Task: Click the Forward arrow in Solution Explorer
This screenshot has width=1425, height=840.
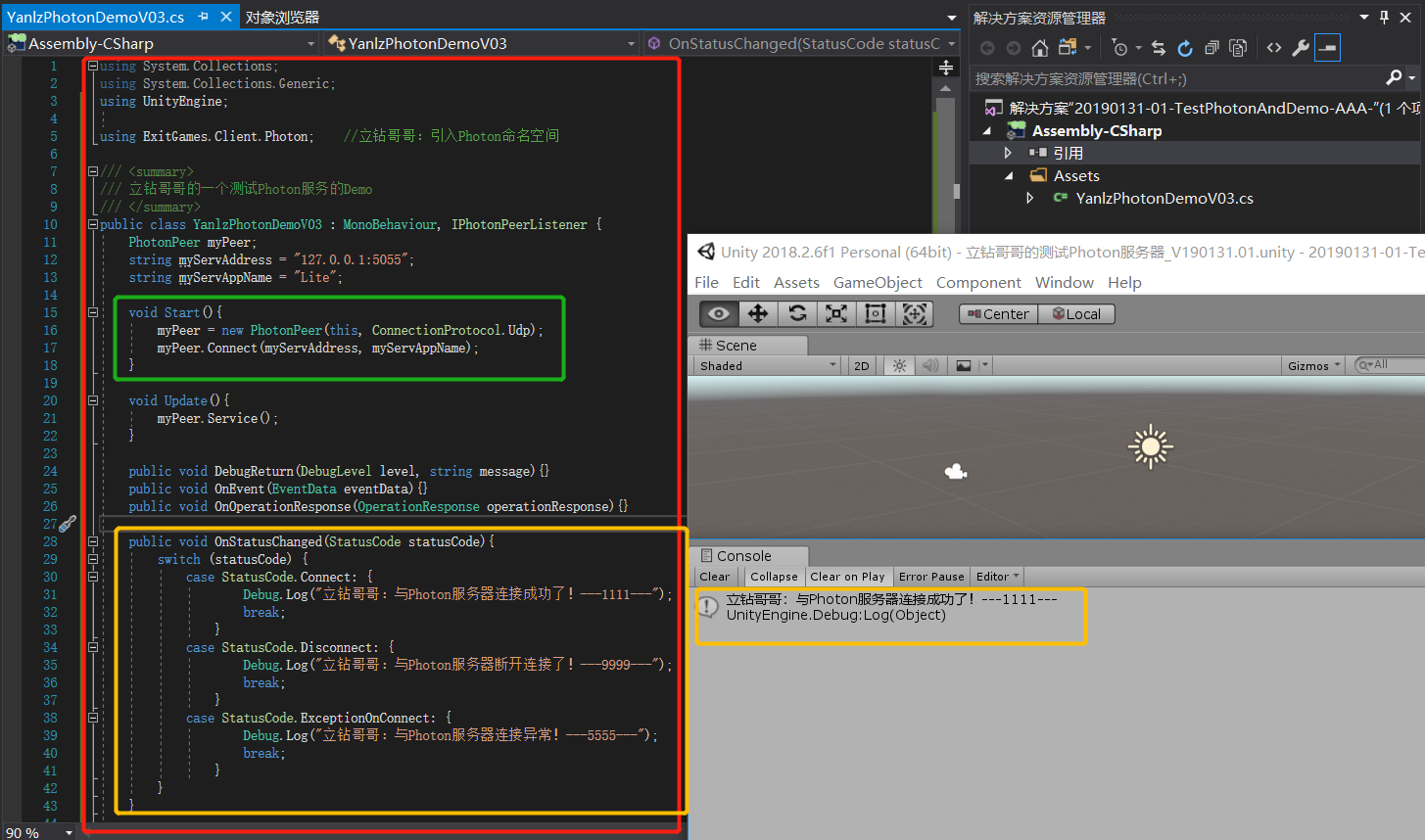Action: tap(1014, 47)
